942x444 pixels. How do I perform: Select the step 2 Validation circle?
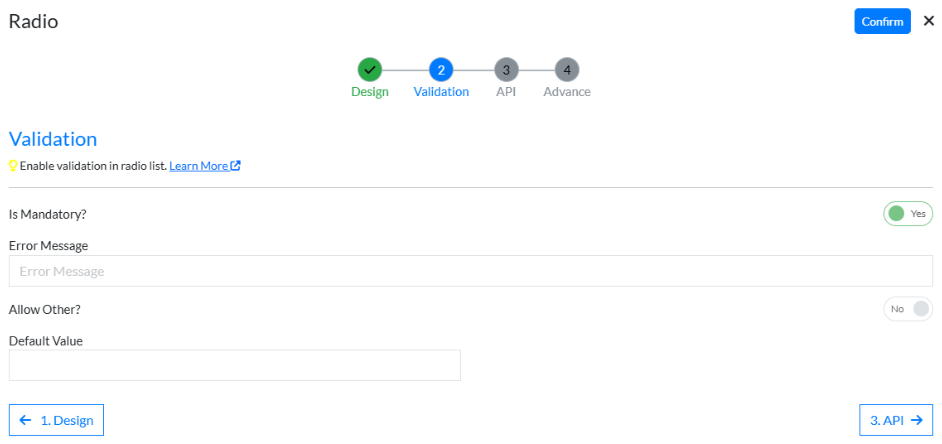pos(441,70)
